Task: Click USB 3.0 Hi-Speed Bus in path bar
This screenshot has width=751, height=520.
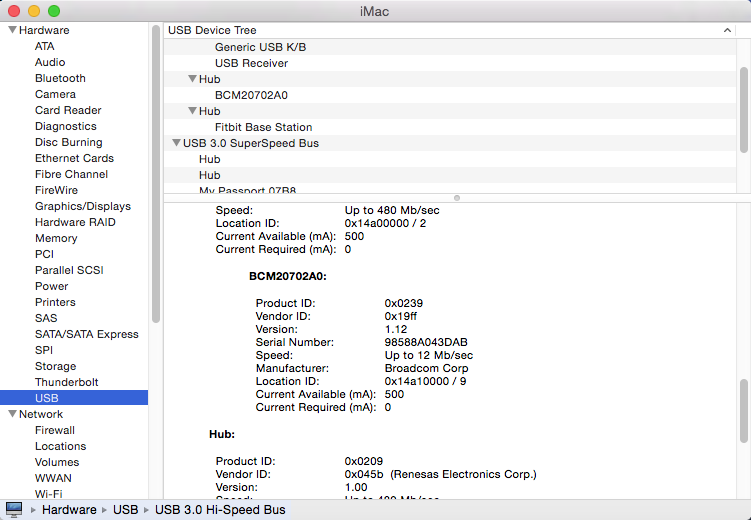Action: click(220, 509)
